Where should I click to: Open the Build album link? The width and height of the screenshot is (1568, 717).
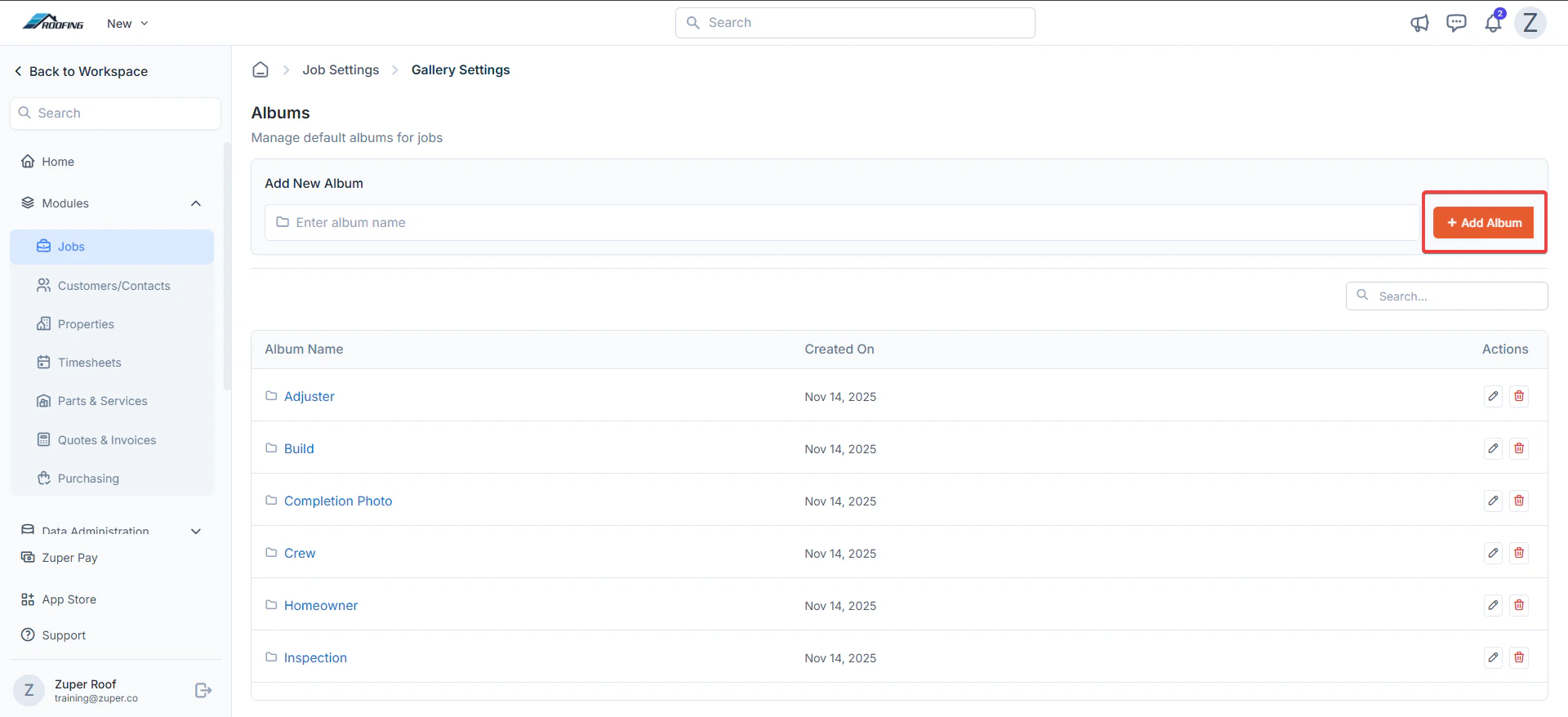[299, 448]
